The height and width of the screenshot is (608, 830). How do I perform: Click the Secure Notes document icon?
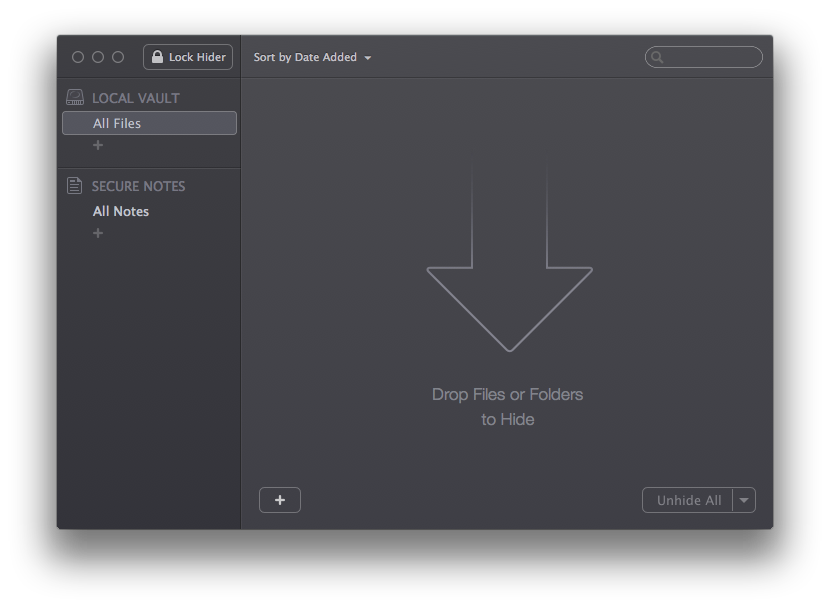click(x=75, y=186)
